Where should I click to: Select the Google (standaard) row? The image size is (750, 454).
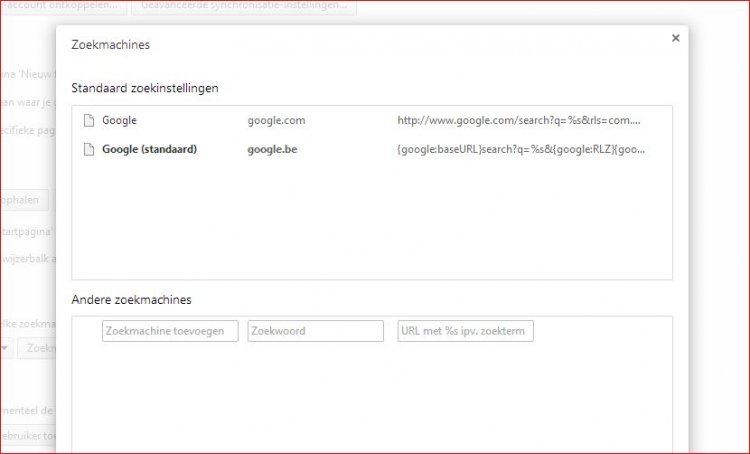click(x=372, y=149)
